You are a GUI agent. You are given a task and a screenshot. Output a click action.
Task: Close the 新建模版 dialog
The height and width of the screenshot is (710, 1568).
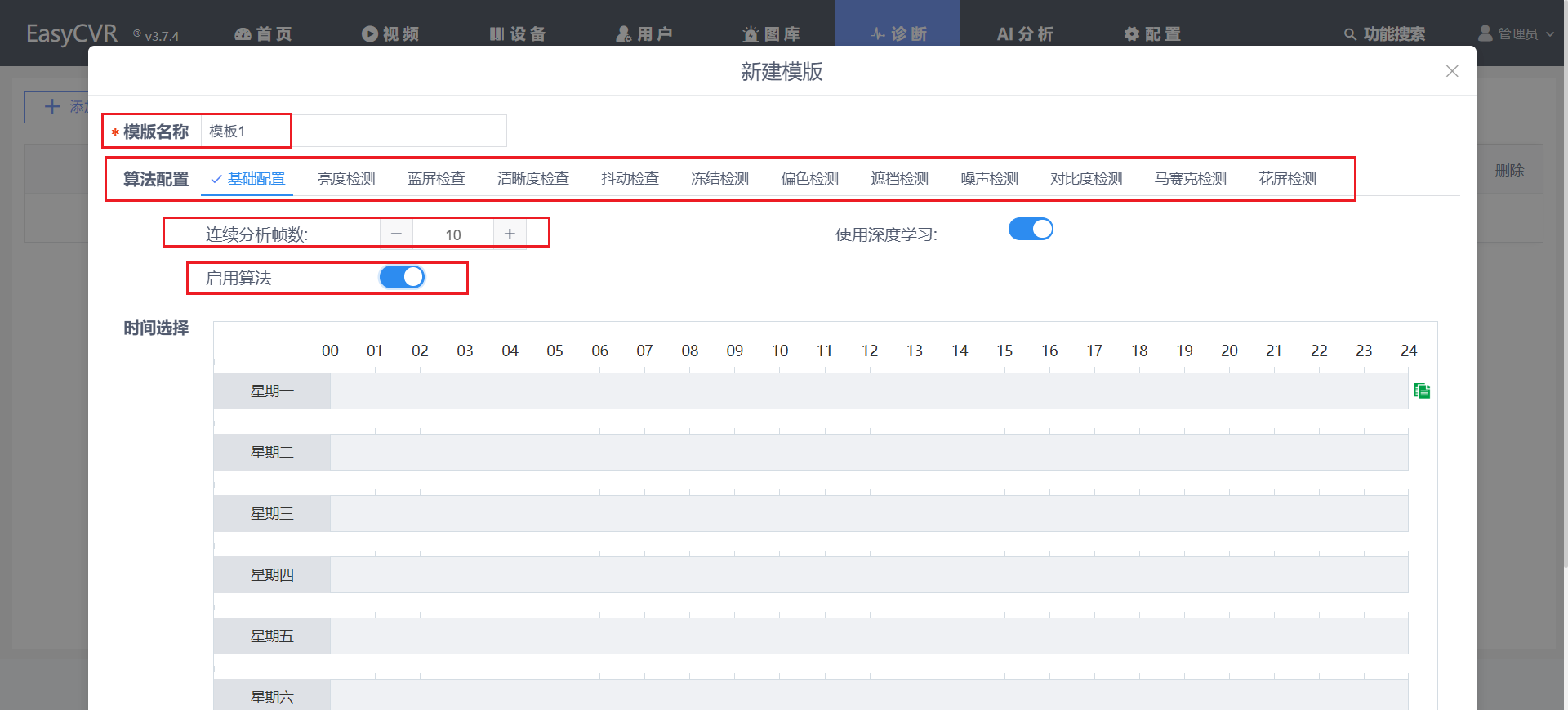1451,71
